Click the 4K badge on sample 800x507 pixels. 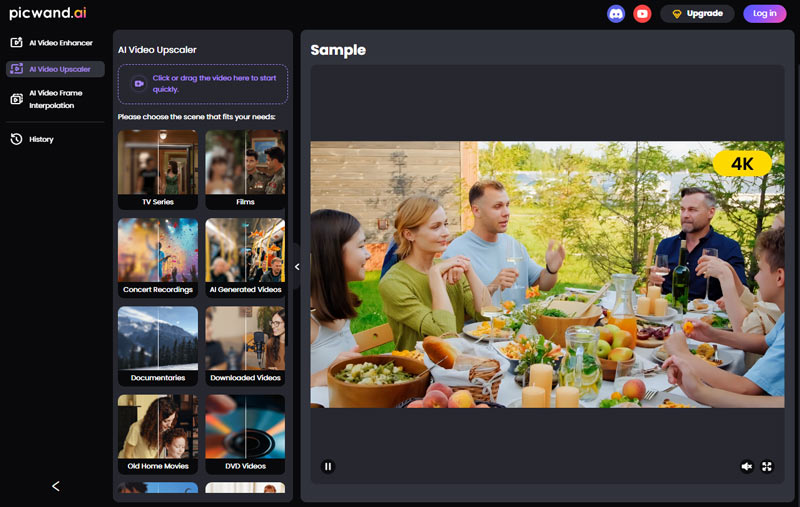pyautogui.click(x=742, y=164)
